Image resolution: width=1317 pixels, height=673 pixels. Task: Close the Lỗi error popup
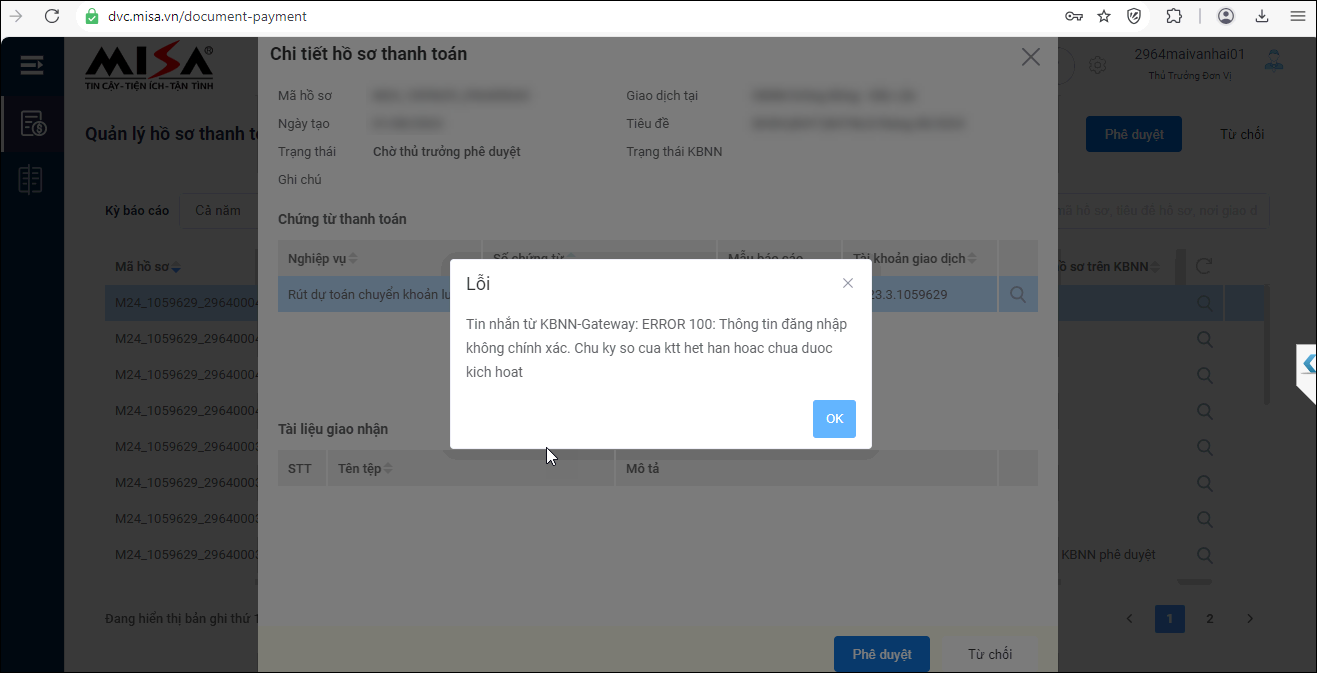[x=848, y=283]
